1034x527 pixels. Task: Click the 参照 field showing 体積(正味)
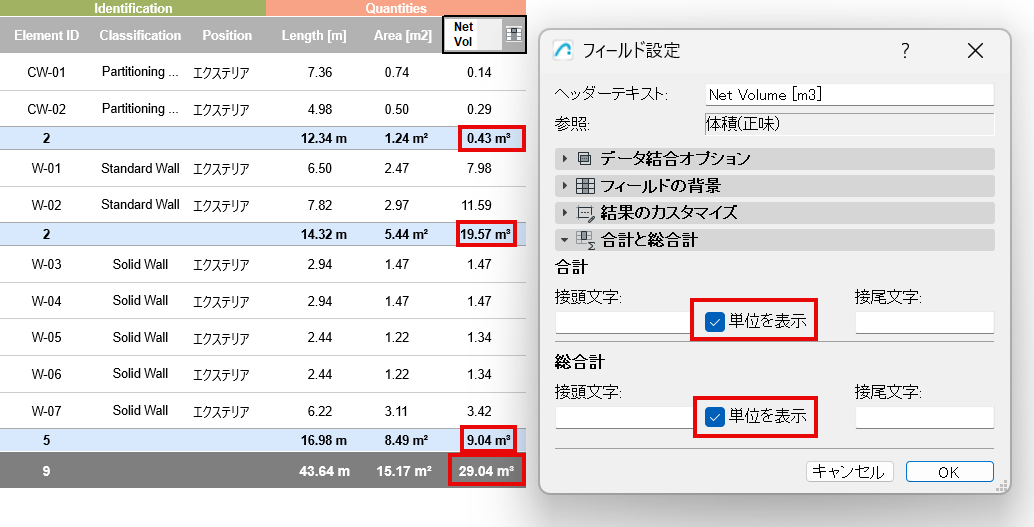click(x=849, y=123)
